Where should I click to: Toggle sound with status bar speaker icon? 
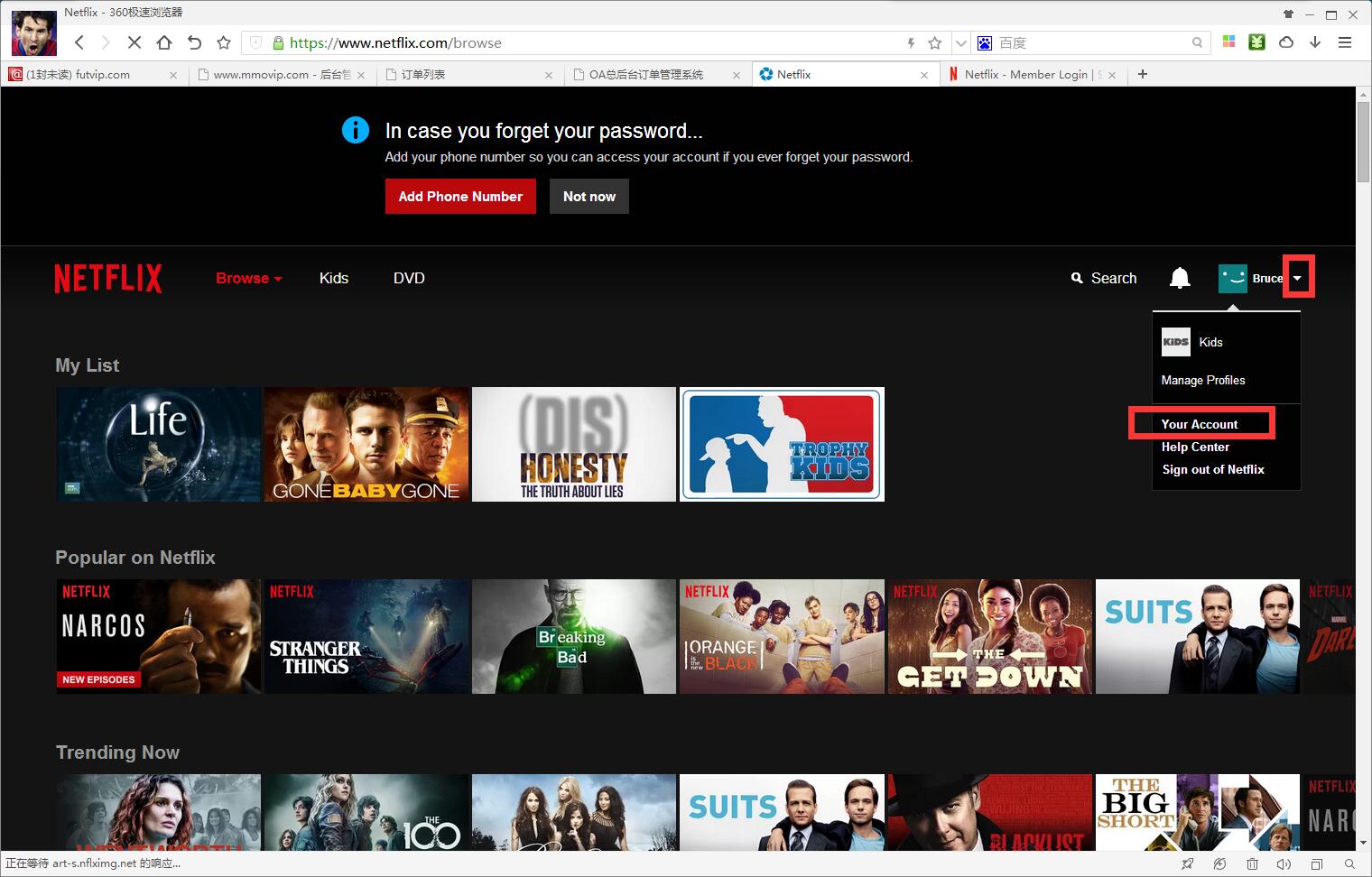[x=1284, y=863]
